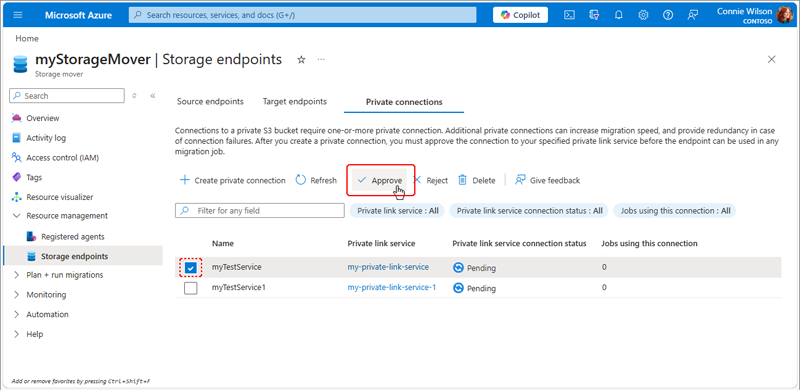The image size is (800, 390).
Task: Sort by the Name column header
Action: pyautogui.click(x=223, y=243)
